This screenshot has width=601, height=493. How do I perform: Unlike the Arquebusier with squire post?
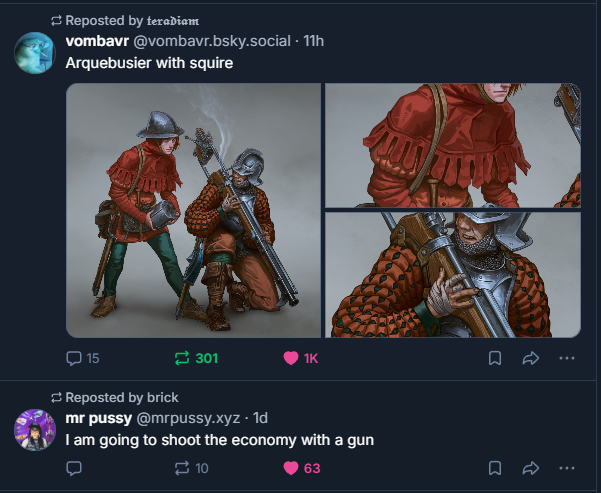point(292,358)
